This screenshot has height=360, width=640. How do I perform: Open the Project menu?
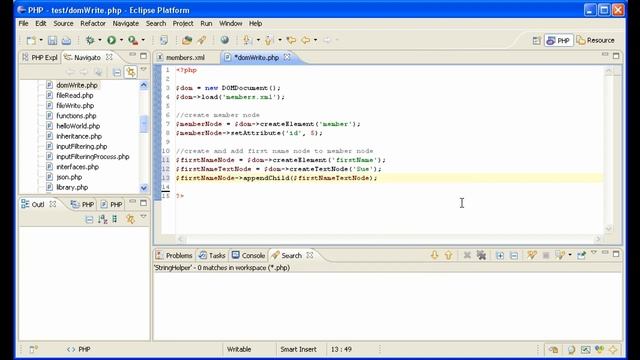pyautogui.click(x=183, y=23)
